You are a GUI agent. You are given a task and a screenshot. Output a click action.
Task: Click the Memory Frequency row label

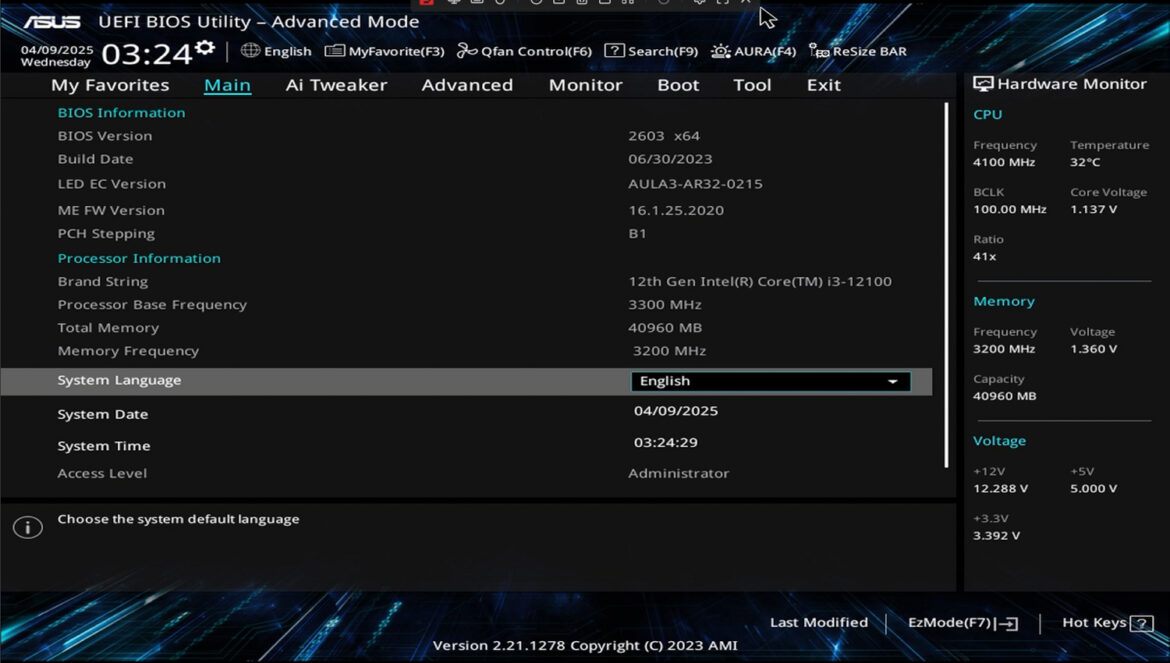point(128,351)
